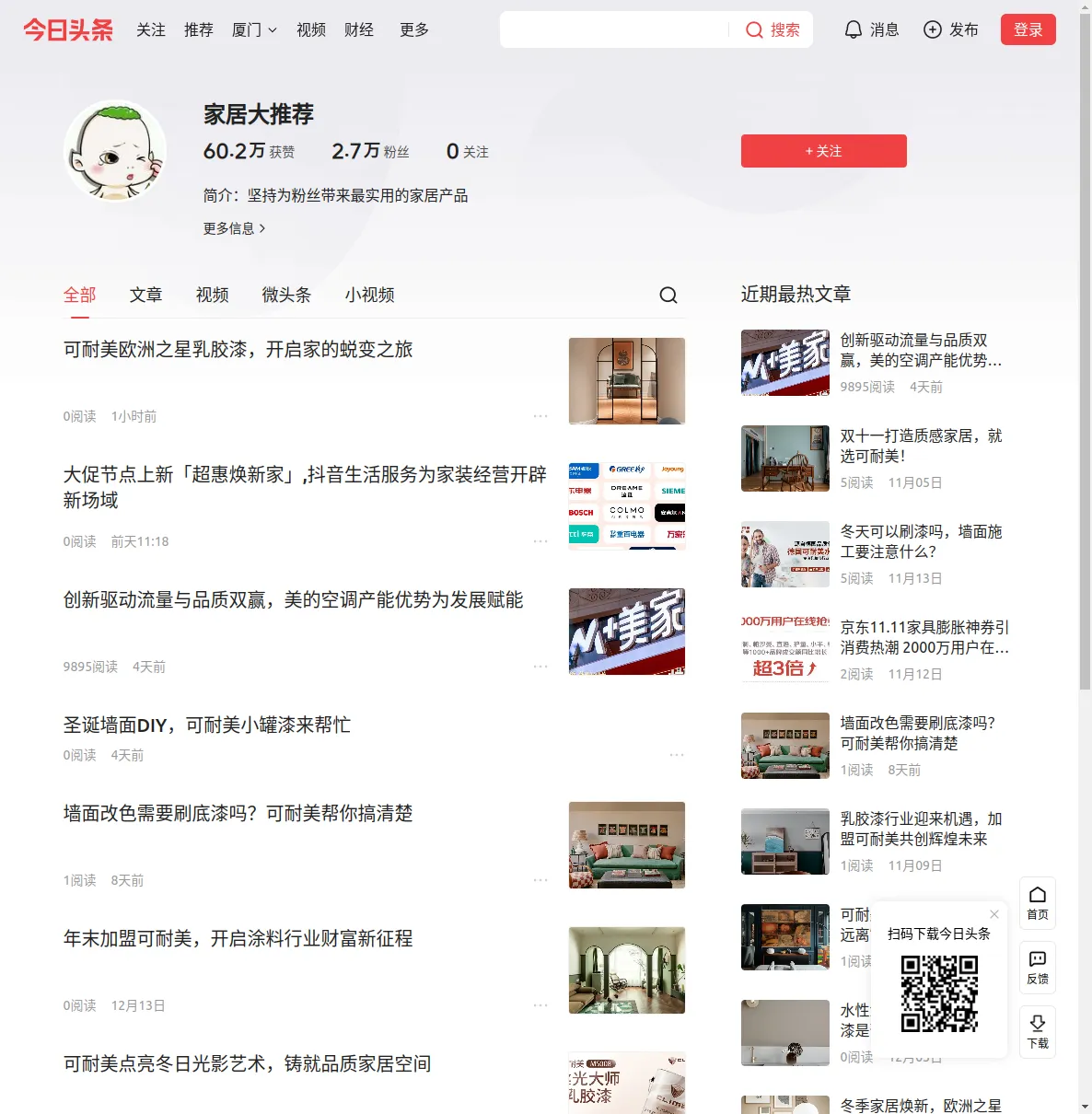Open options for article 创新驱动流量与品质双赢
This screenshot has height=1114, width=1092.
[540, 667]
